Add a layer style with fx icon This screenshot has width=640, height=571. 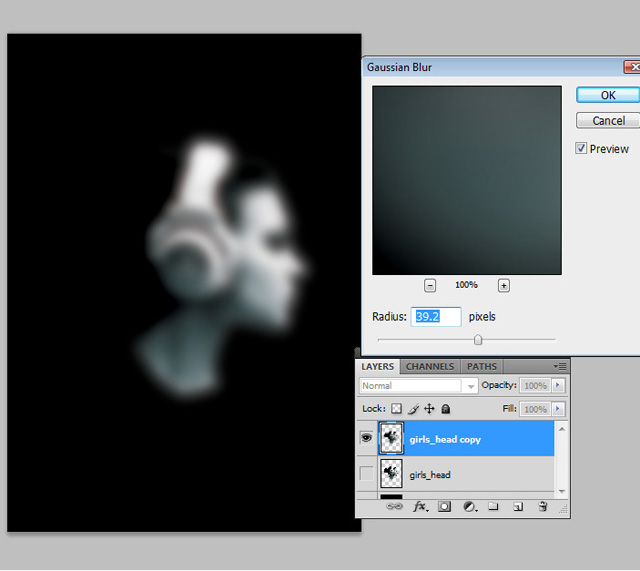[420, 507]
